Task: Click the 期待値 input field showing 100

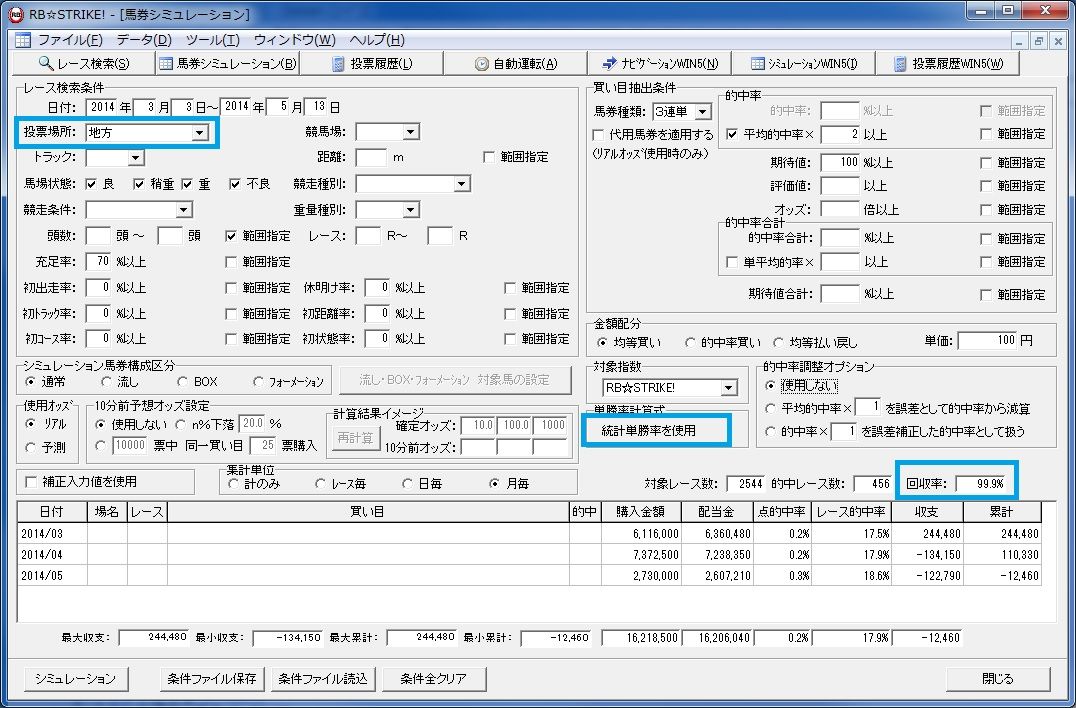Action: (x=840, y=163)
